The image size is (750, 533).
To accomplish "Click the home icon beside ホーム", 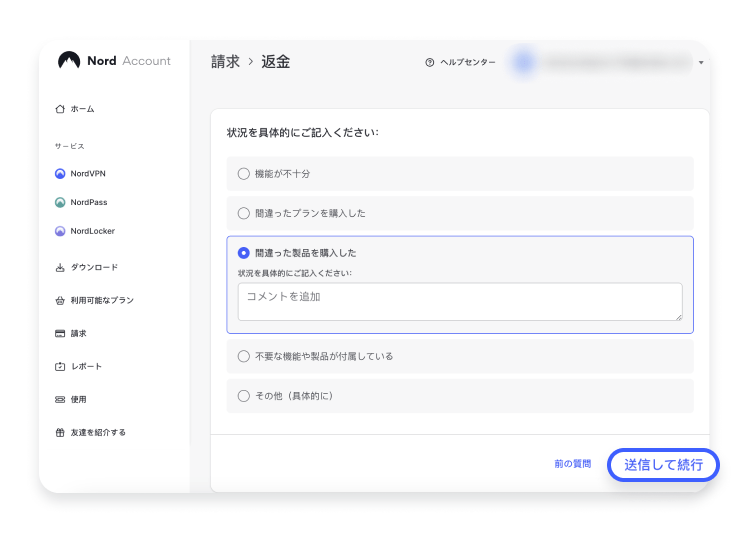I will [x=60, y=109].
